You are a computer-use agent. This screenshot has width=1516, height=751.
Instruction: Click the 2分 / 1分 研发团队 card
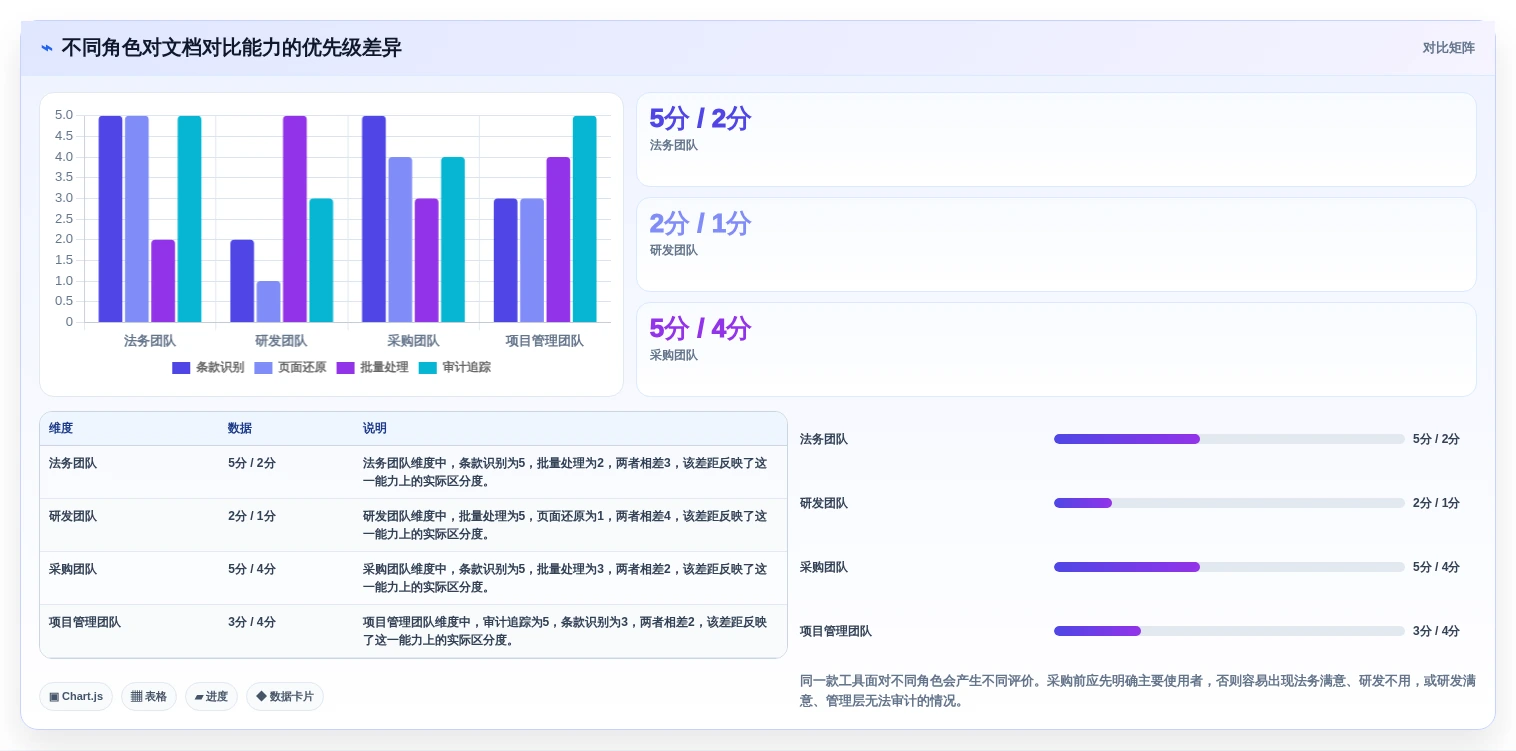(x=1056, y=245)
